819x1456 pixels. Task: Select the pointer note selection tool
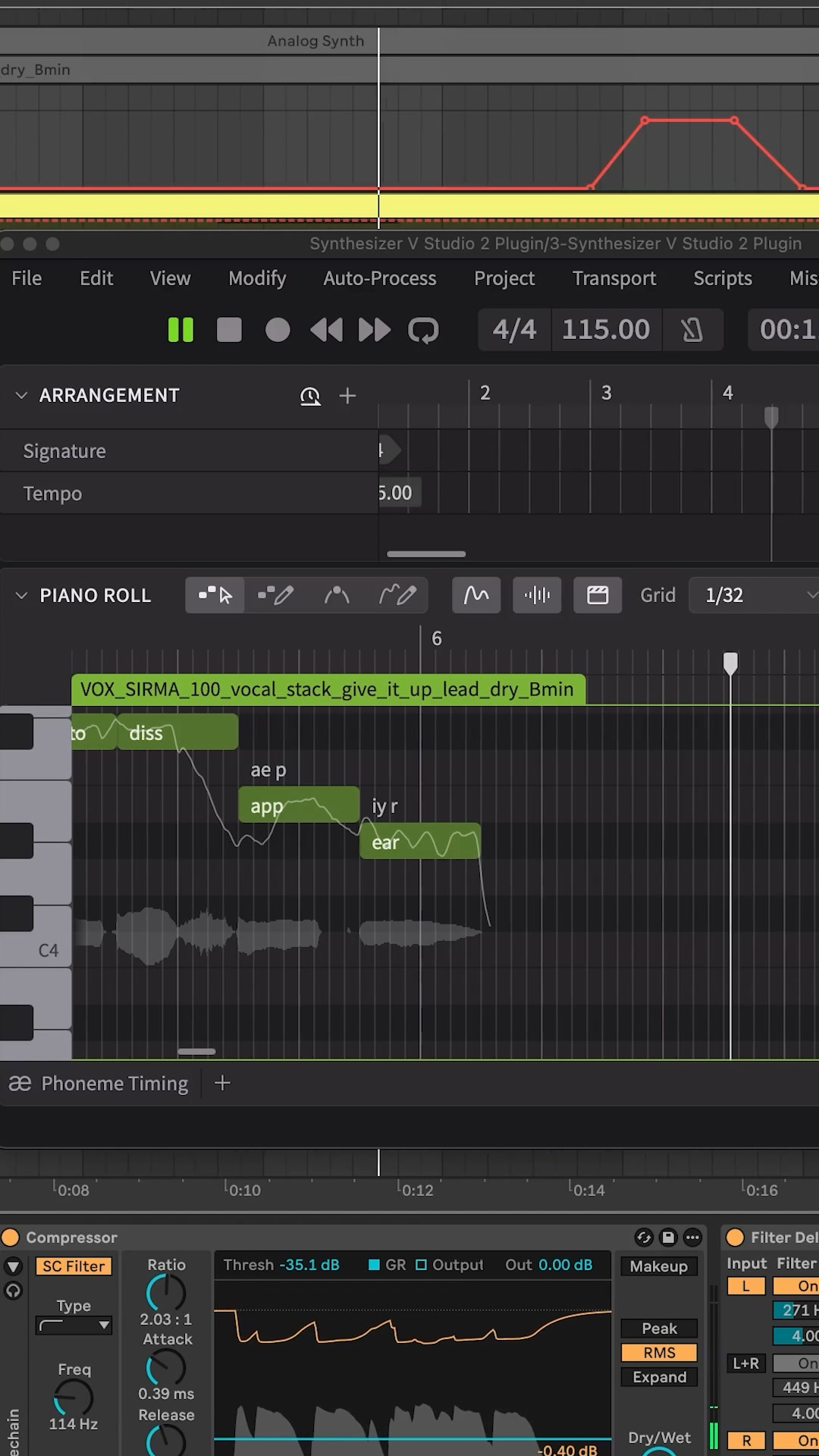coord(215,595)
